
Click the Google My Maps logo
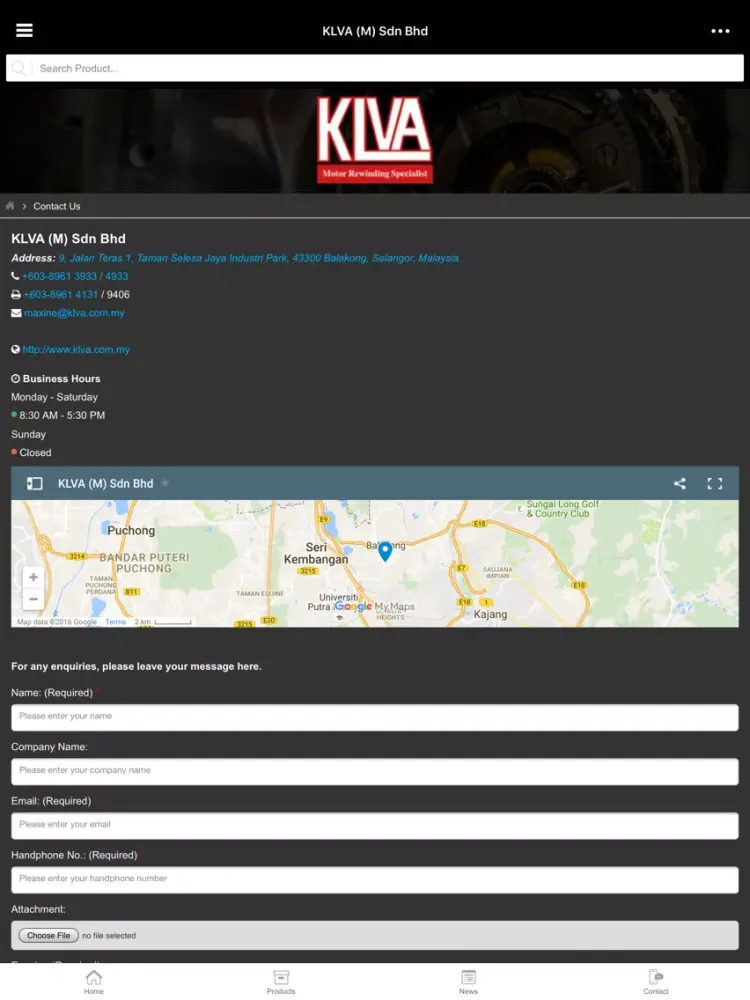tap(374, 607)
